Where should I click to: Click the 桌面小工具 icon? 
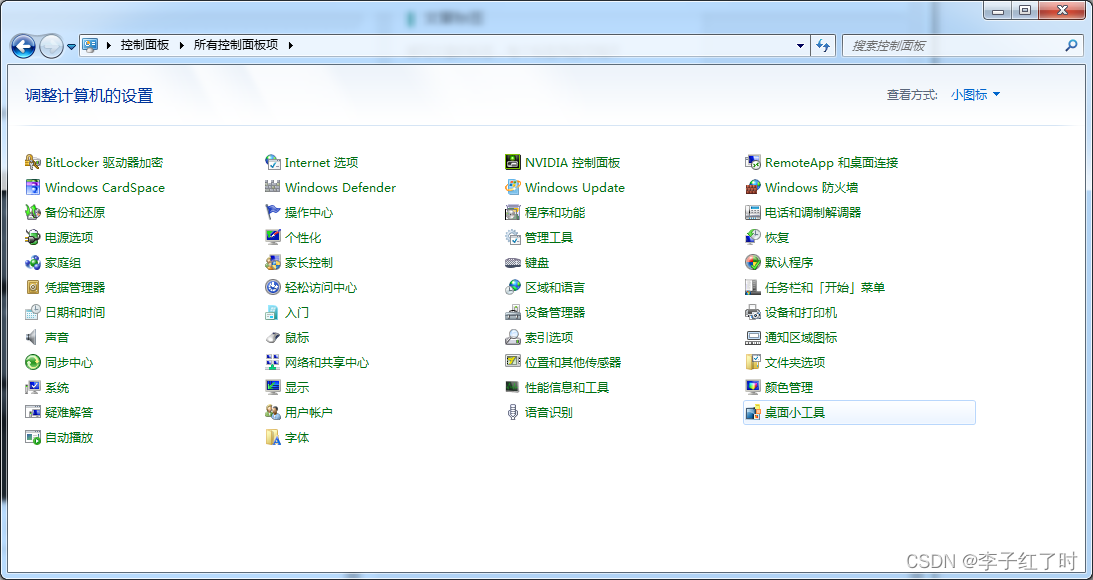752,413
